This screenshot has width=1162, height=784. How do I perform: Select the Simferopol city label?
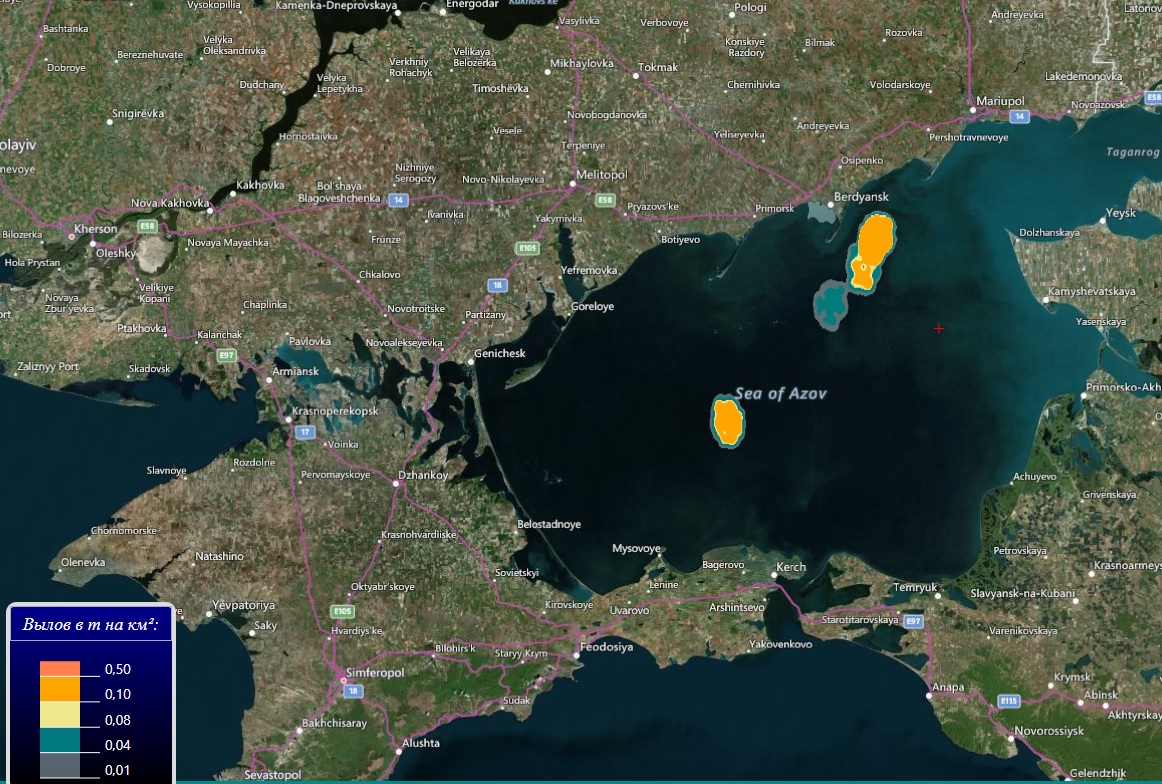[x=375, y=673]
